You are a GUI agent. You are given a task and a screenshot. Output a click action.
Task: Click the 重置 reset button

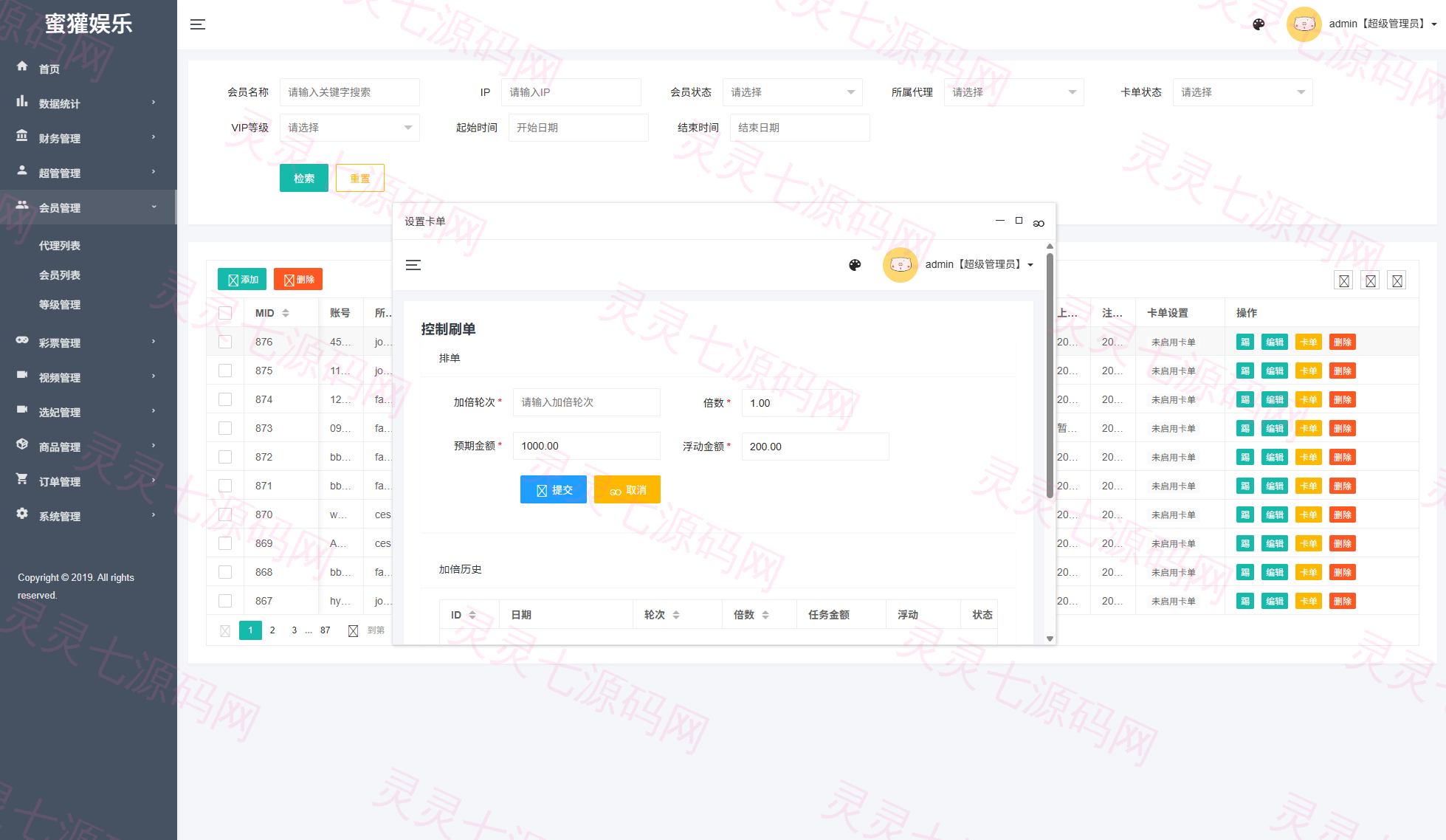tap(360, 178)
